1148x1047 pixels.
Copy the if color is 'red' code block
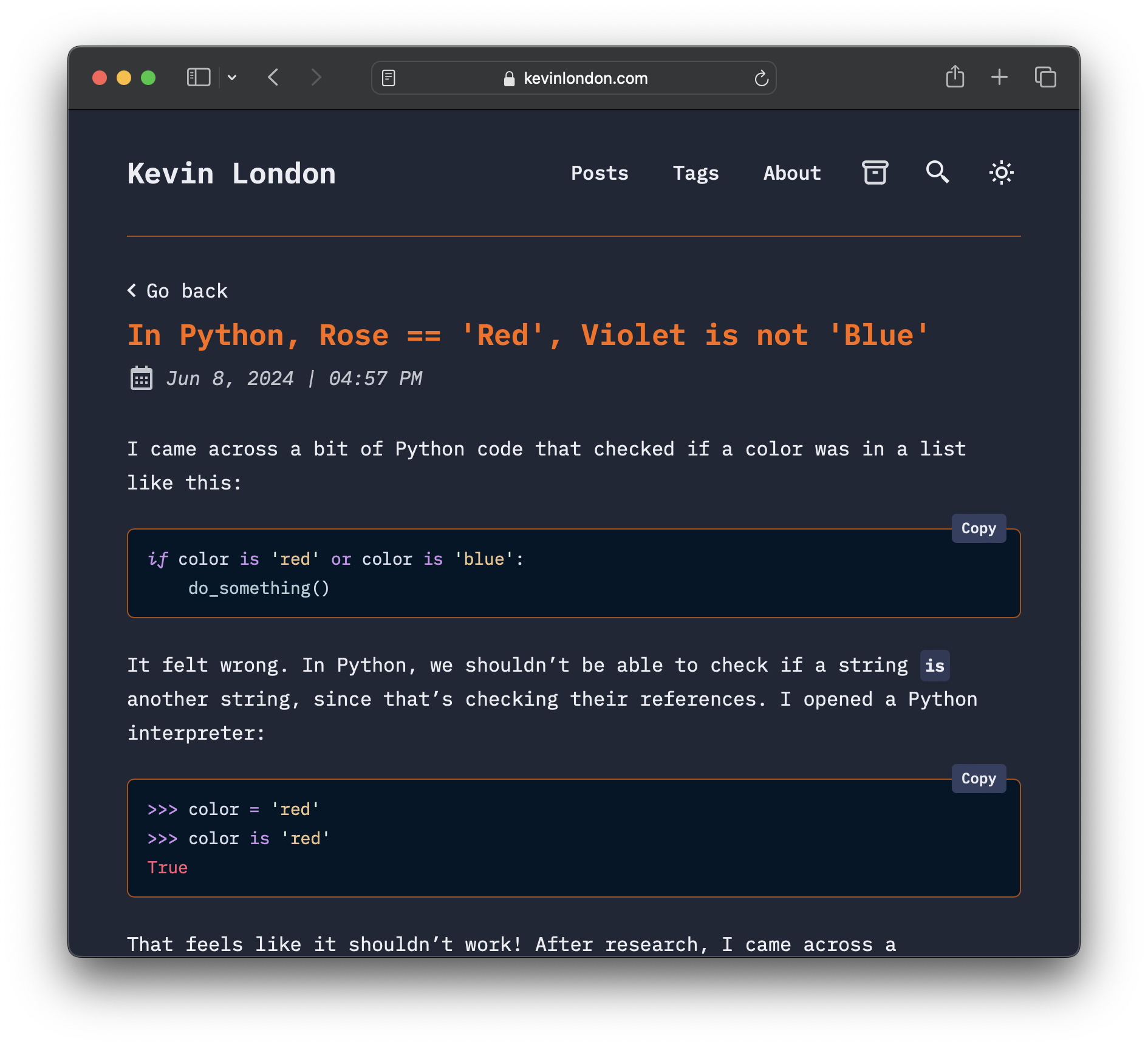click(978, 528)
